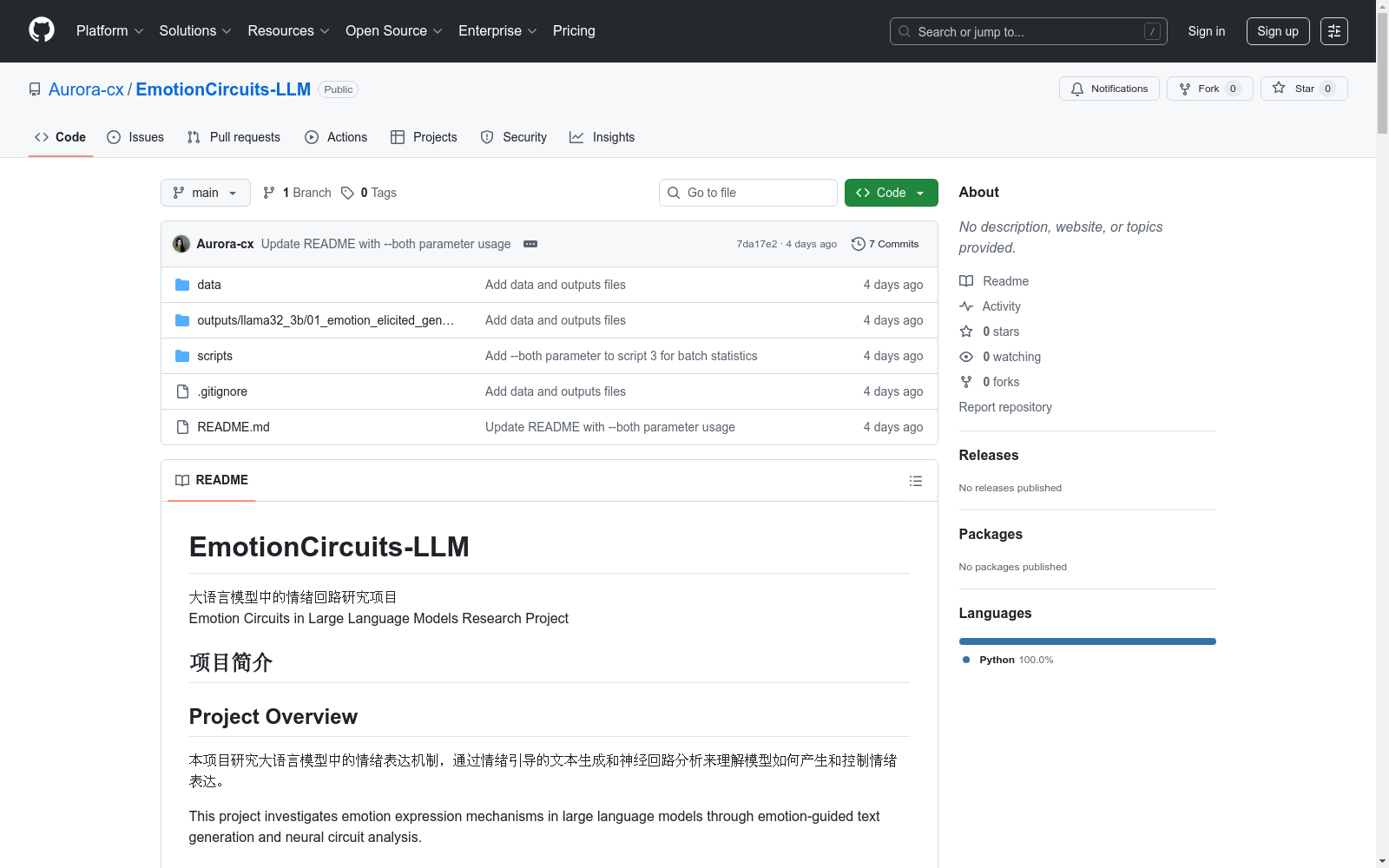1389x868 pixels.
Task: Open the GitHub homepage logo
Action: pos(42,30)
